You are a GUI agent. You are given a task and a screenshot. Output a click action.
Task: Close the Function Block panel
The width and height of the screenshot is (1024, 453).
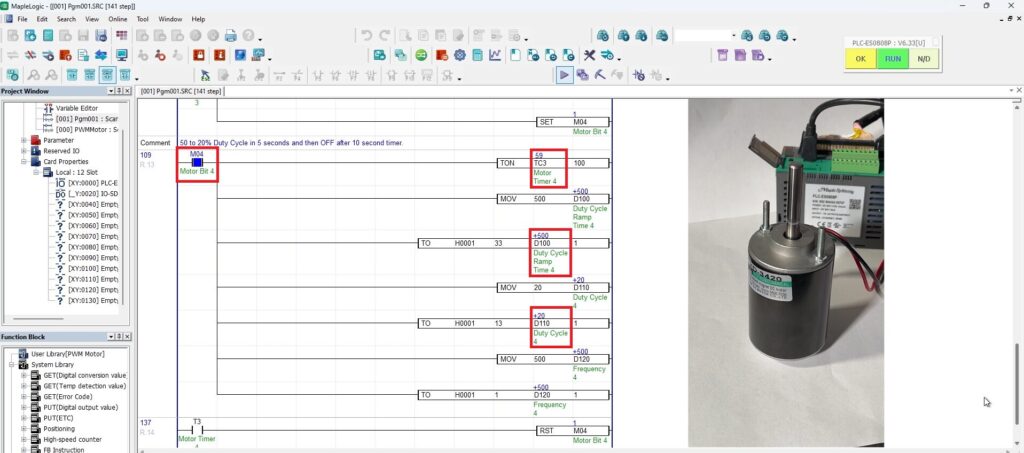pyautogui.click(x=127, y=337)
